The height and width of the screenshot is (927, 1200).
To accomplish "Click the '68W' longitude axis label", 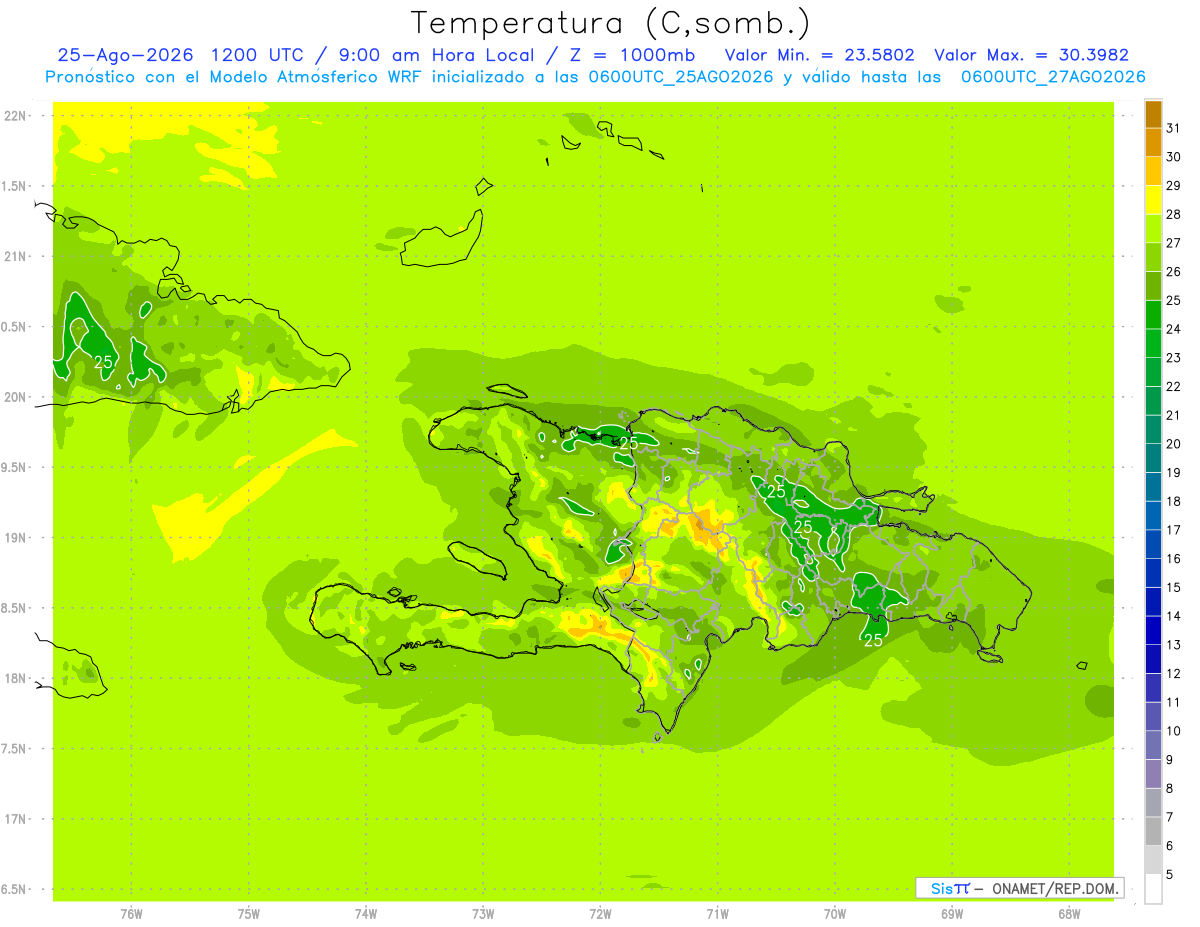I will point(1069,914).
